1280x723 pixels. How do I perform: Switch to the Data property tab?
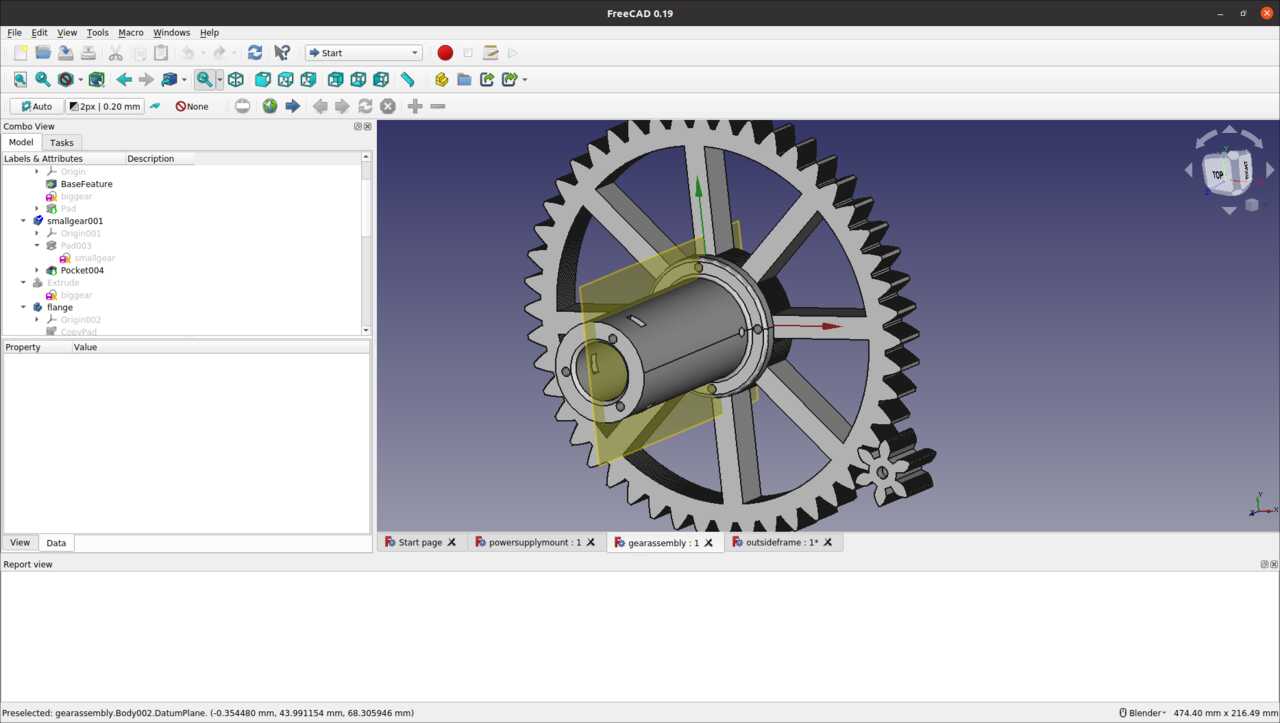pyautogui.click(x=56, y=543)
